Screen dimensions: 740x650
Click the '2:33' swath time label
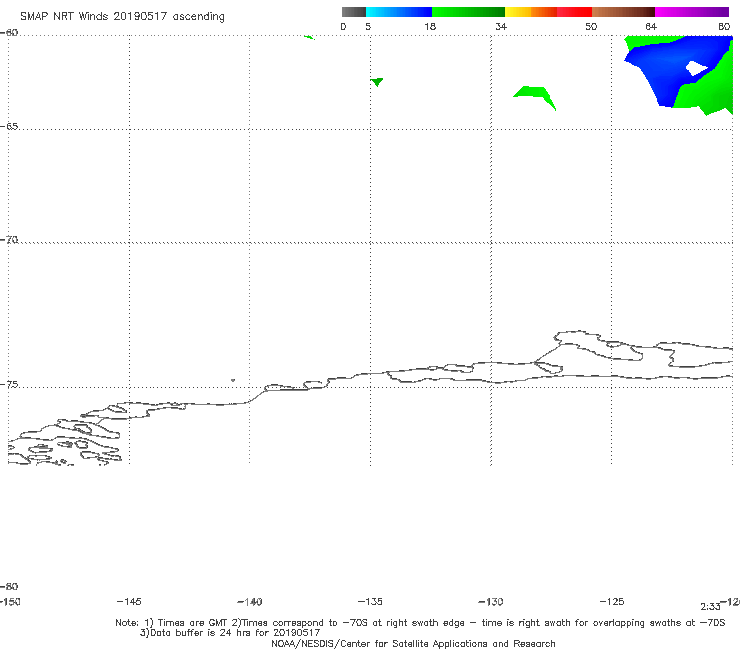710,607
